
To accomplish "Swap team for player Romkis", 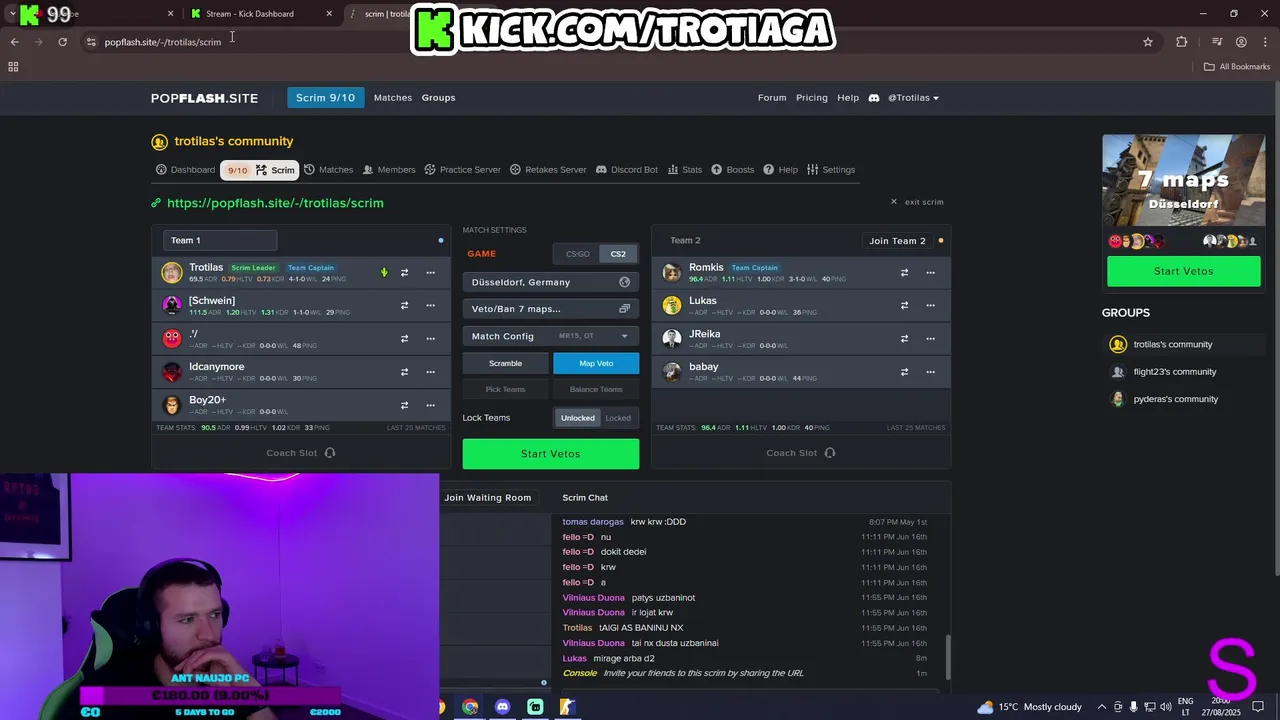I will pyautogui.click(x=904, y=273).
